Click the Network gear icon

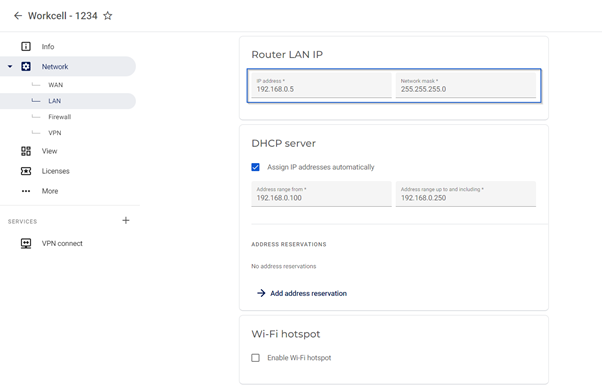point(26,66)
